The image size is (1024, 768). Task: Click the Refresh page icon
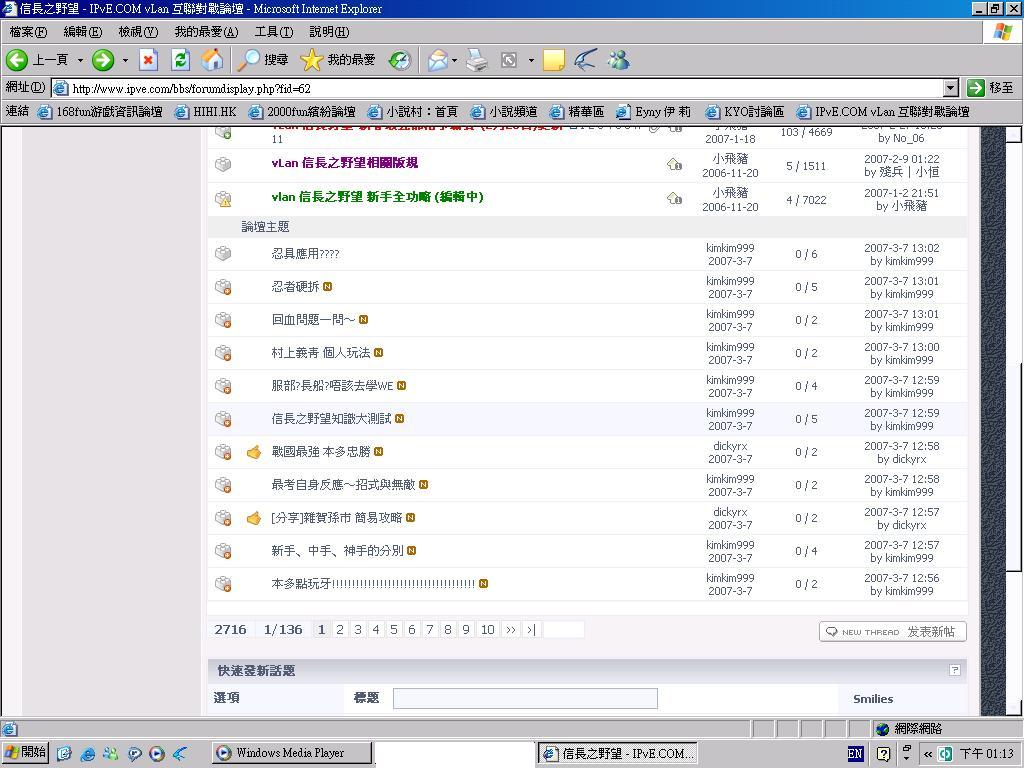pos(180,60)
